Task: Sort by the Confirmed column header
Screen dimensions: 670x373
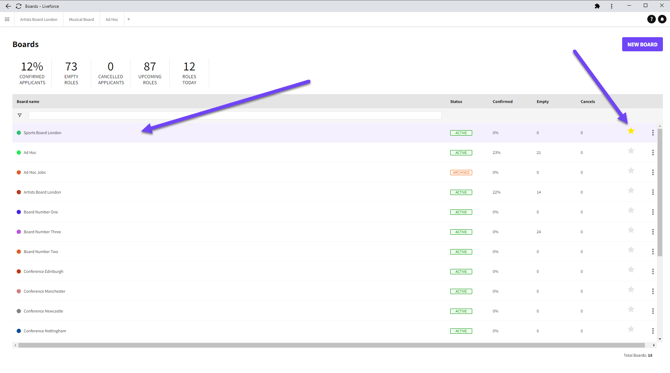Action: pos(502,102)
